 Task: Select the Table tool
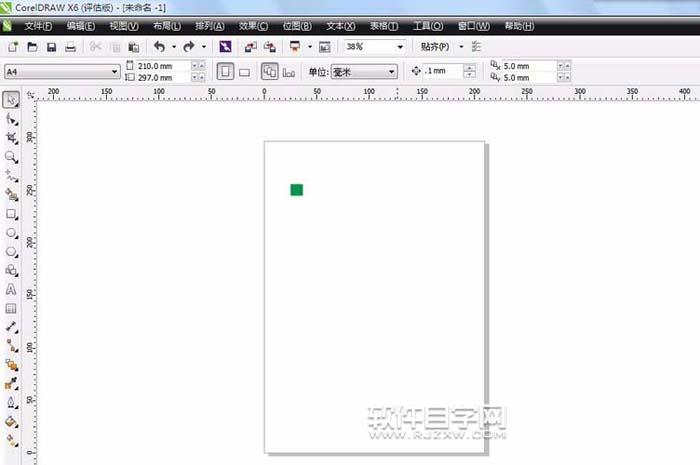(11, 308)
